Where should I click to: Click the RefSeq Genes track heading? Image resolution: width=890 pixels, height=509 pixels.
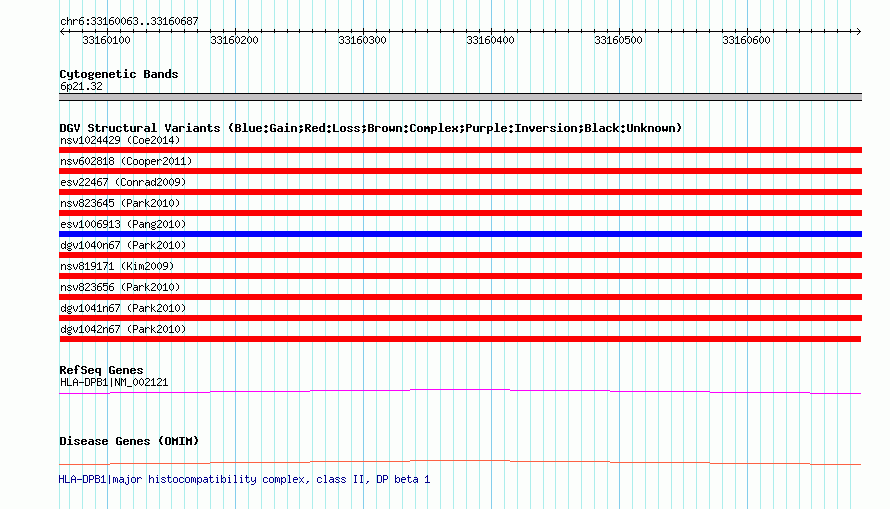pos(101,370)
